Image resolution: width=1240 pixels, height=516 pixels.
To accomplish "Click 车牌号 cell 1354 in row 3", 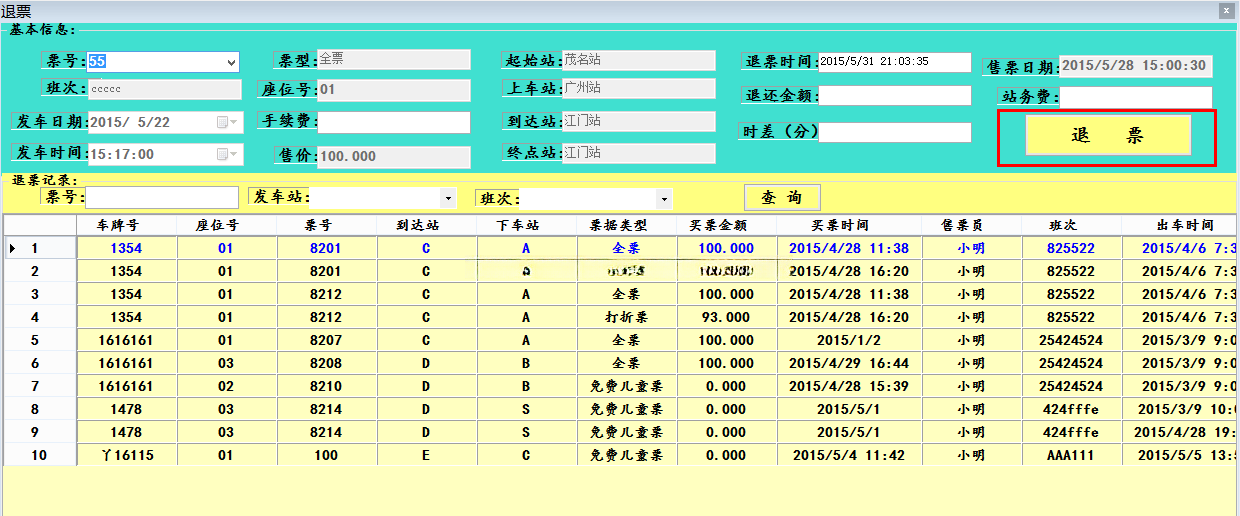I will point(127,294).
